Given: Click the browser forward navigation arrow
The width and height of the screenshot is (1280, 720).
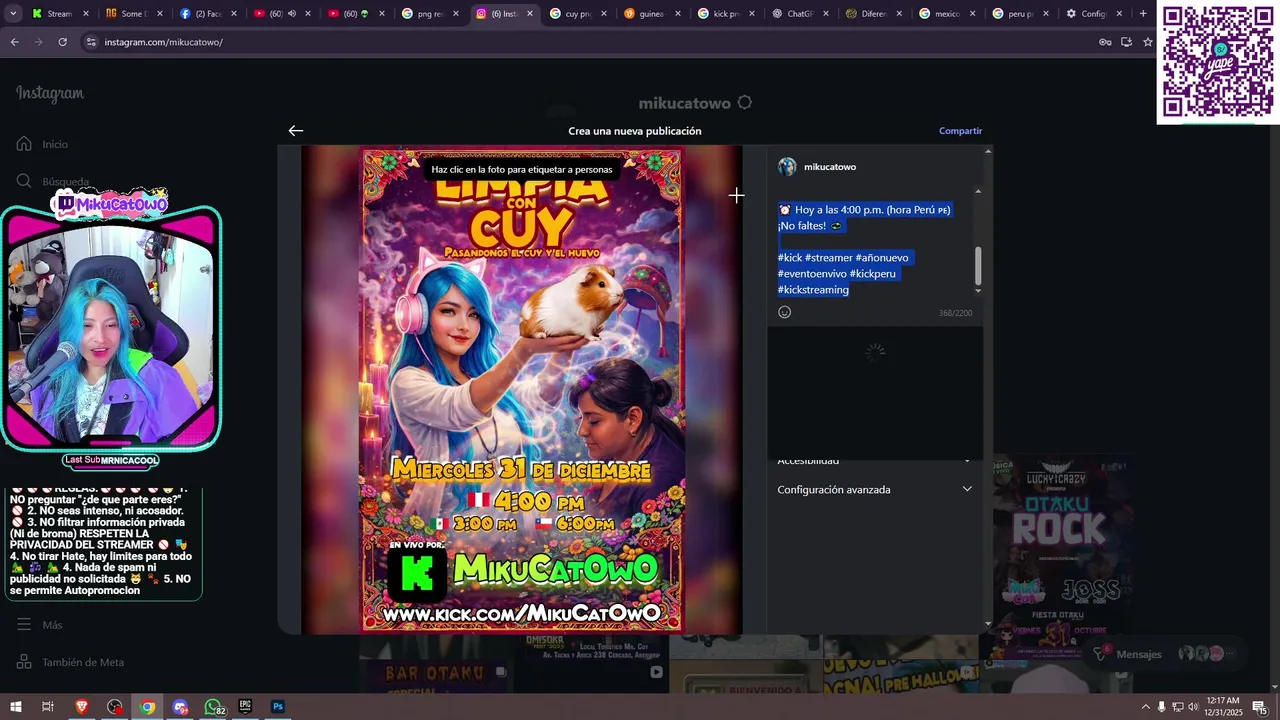Looking at the screenshot, I should 38,42.
